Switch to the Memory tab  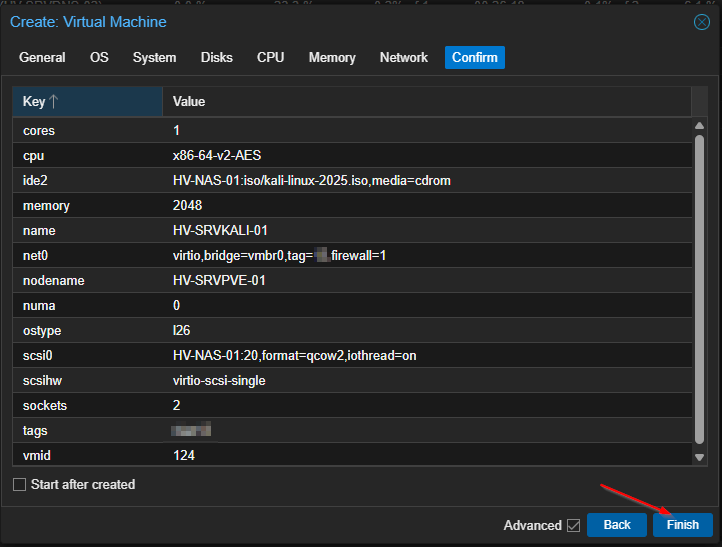[332, 58]
